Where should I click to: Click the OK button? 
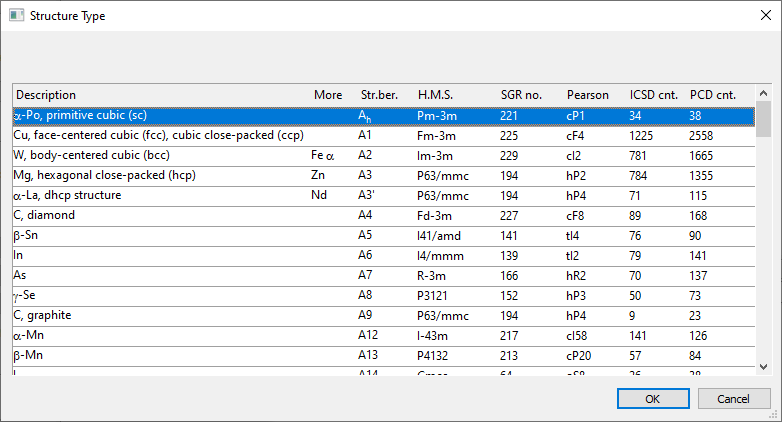tap(652, 398)
